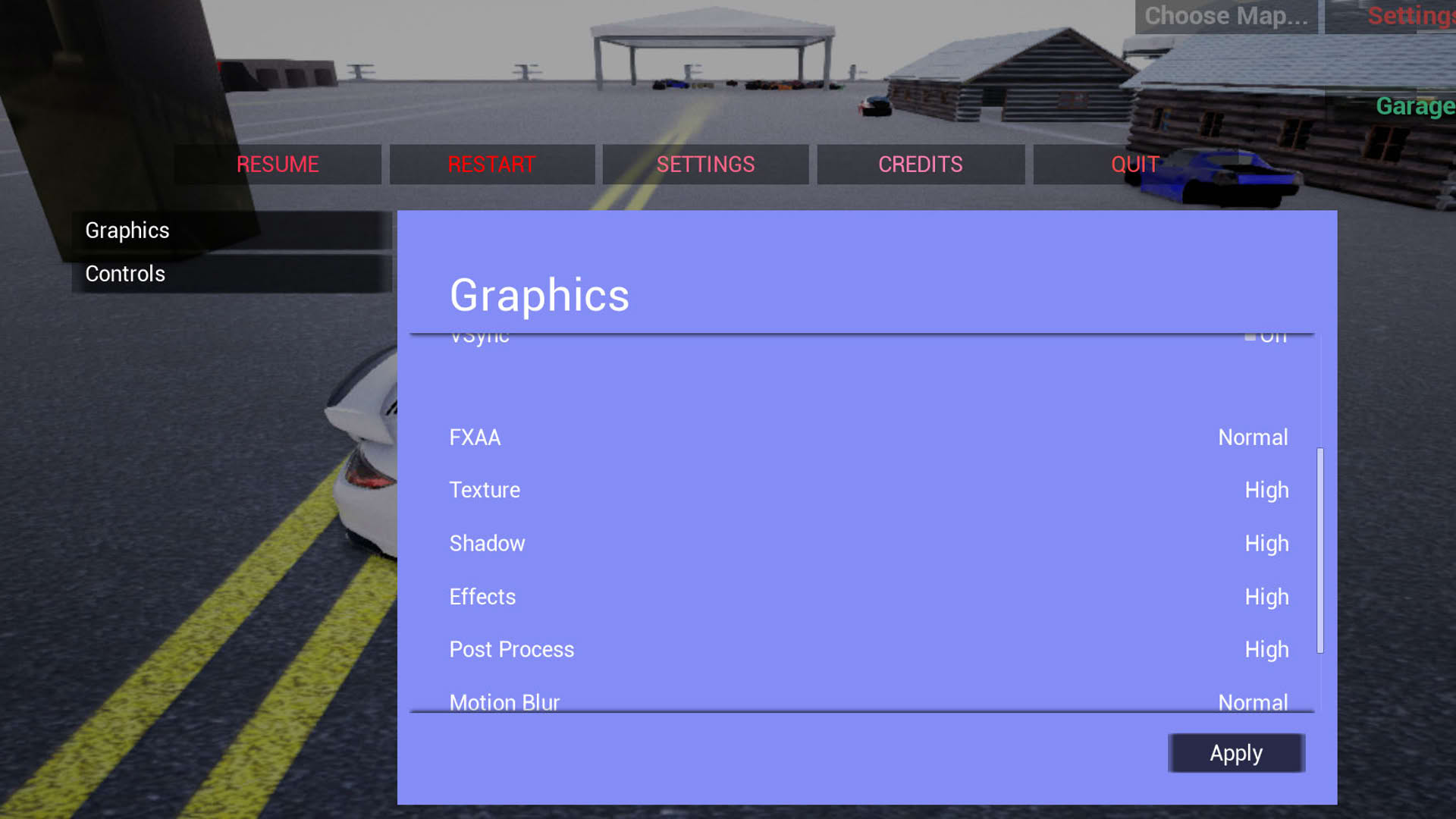The height and width of the screenshot is (819, 1456).
Task: Change the Effects quality High value
Action: (x=1266, y=597)
